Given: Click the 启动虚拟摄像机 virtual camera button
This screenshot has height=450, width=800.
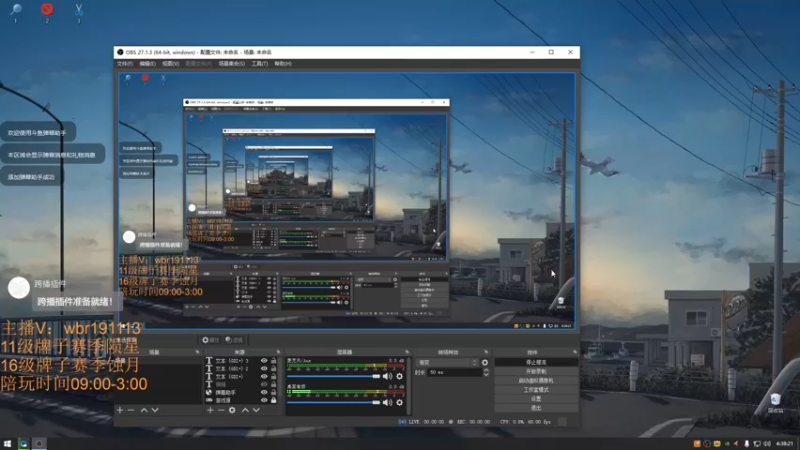Looking at the screenshot, I should click(x=536, y=381).
